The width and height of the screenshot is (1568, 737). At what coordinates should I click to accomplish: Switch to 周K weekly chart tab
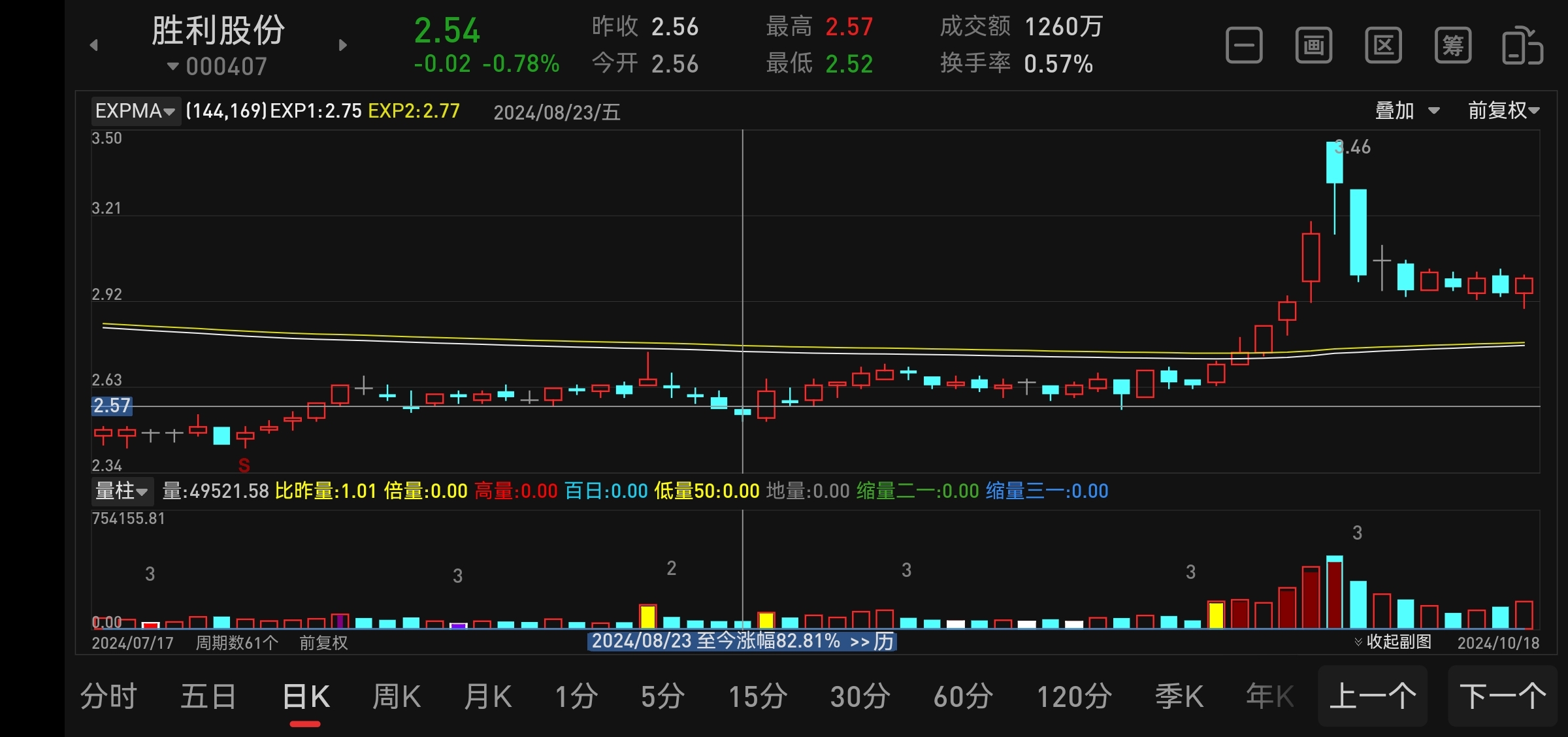tap(396, 696)
